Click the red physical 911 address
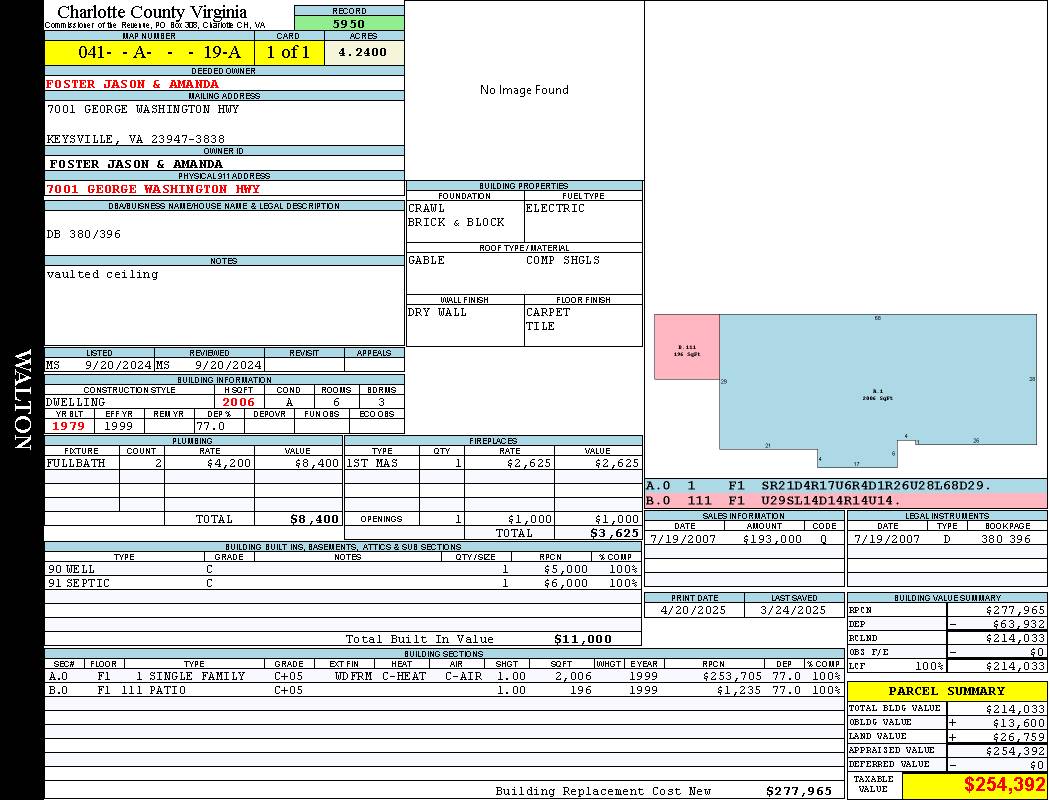 [x=153, y=189]
